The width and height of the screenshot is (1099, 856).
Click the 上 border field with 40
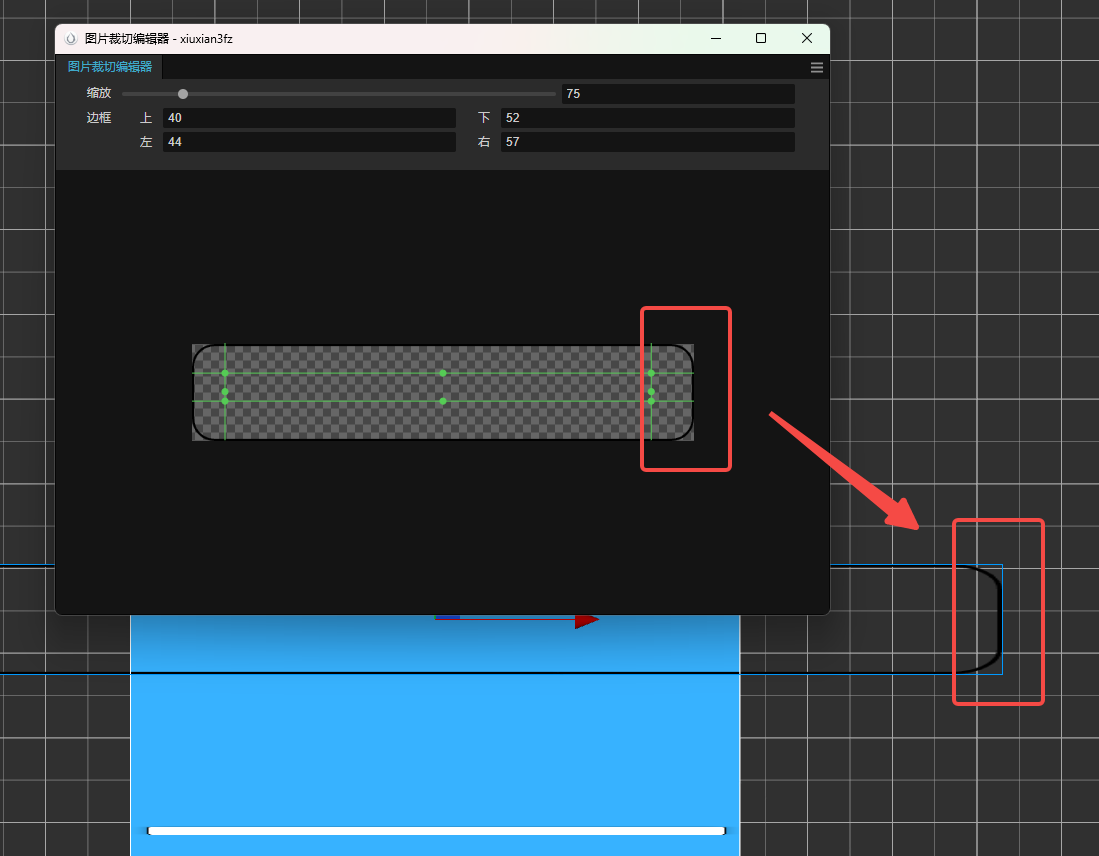coord(309,118)
